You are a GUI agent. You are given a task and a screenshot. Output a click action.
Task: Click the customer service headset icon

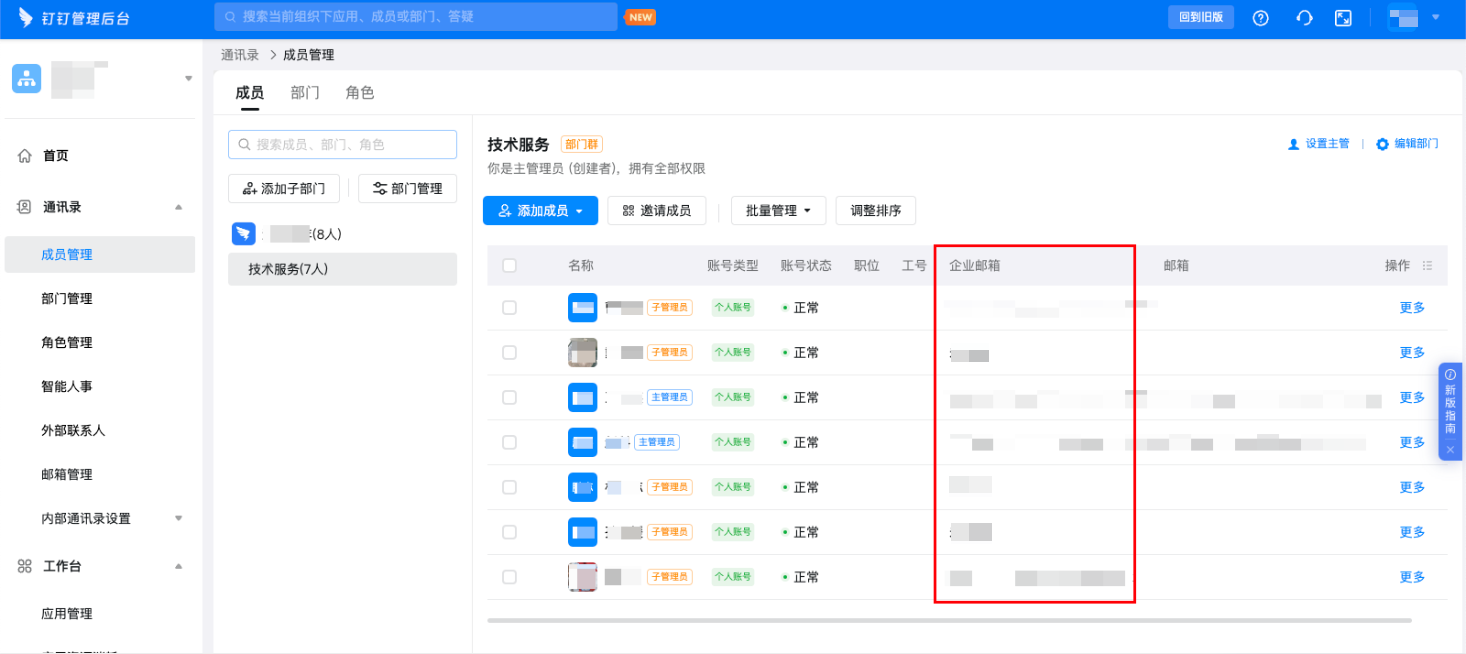pos(1304,18)
